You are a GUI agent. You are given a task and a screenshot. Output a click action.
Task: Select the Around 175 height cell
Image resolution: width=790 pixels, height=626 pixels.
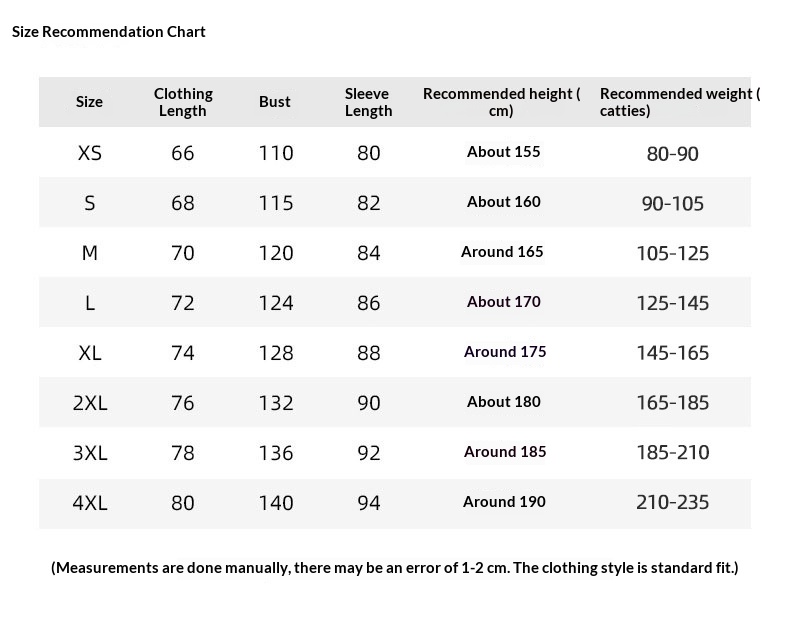(505, 352)
